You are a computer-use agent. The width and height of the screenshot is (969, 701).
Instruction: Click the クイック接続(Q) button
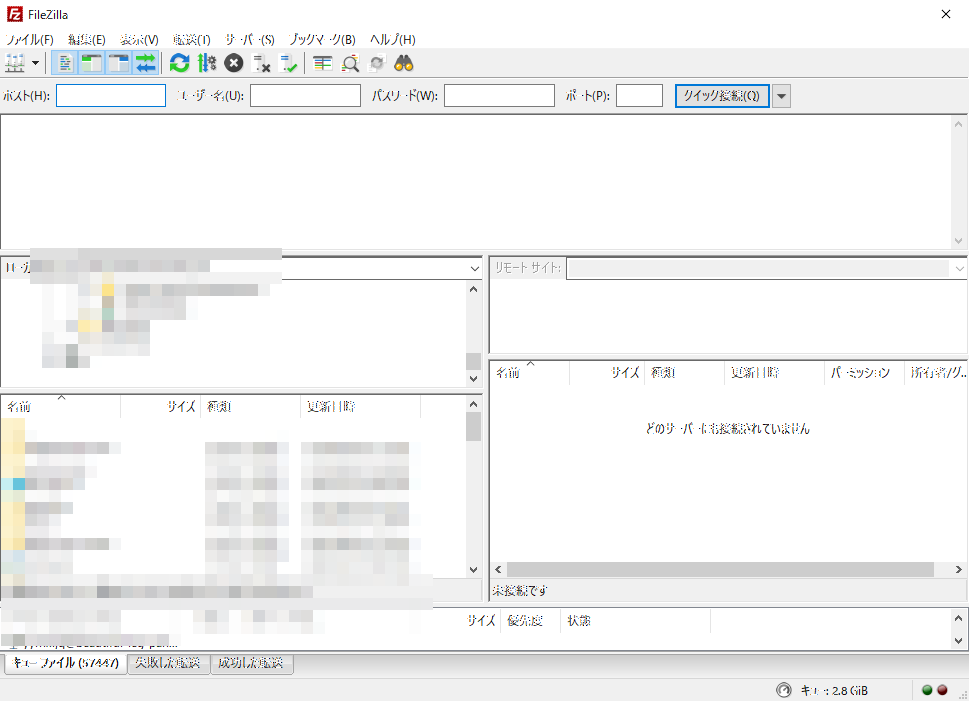[721, 96]
